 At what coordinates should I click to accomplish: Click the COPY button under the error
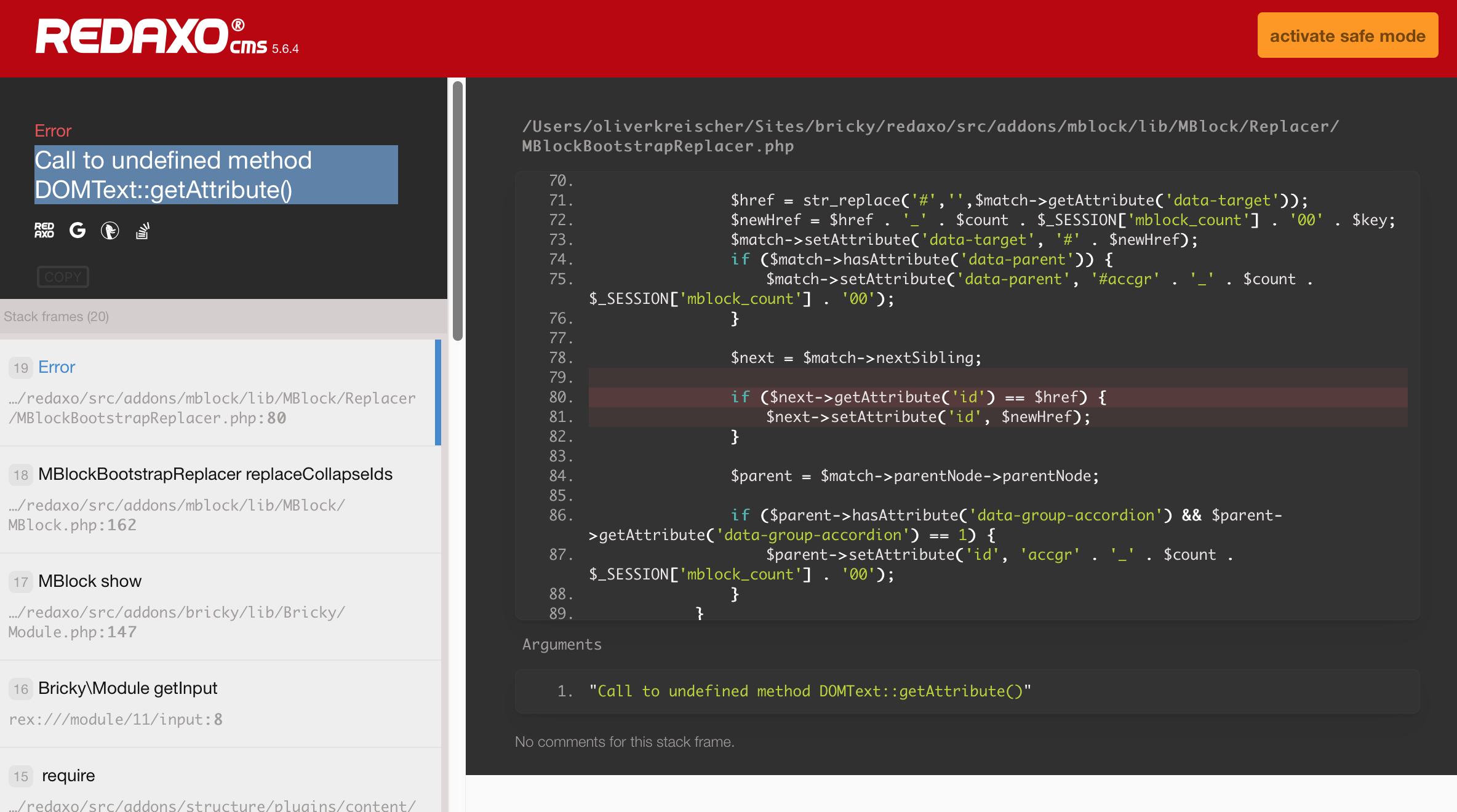point(63,277)
